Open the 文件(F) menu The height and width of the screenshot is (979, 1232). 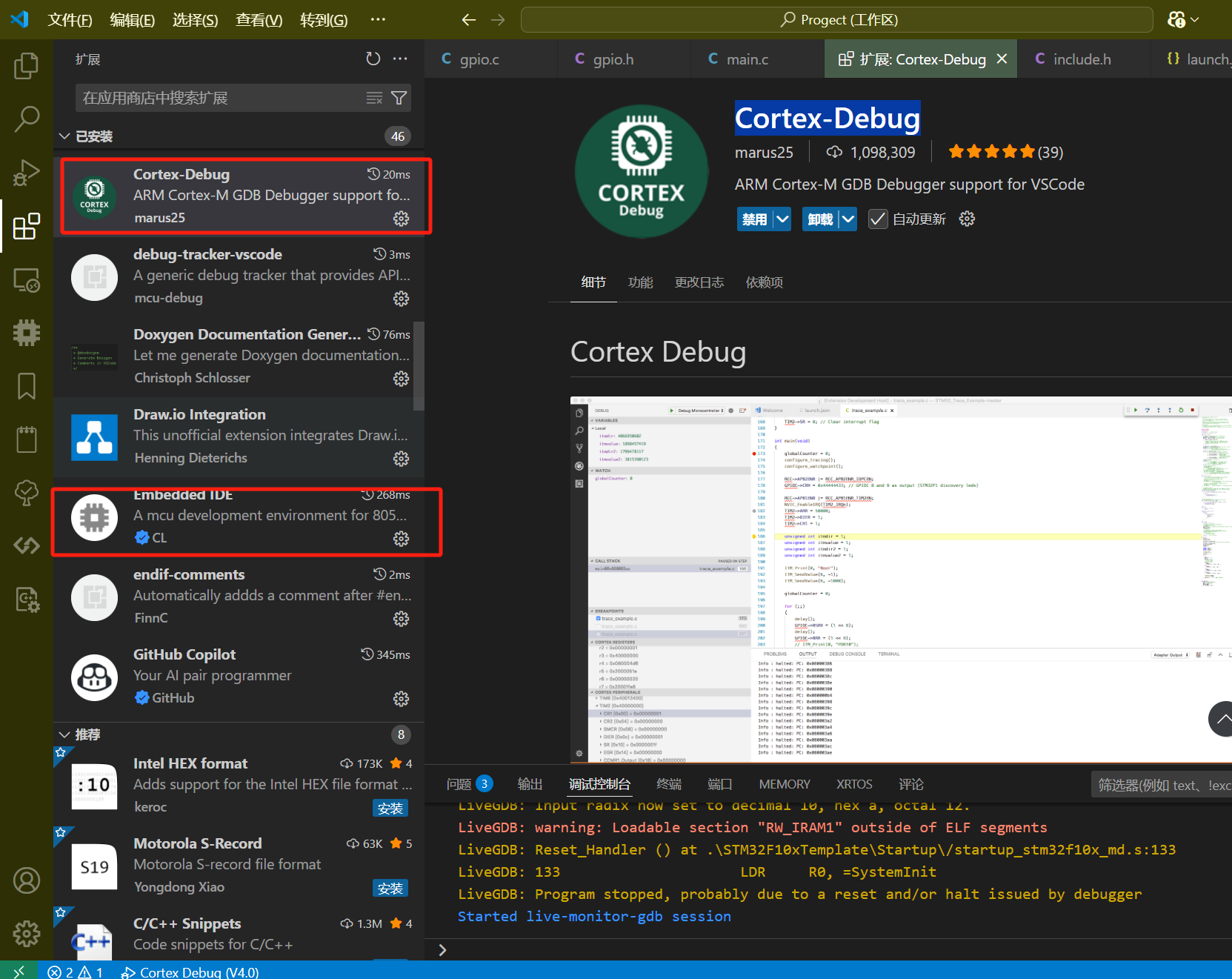(x=70, y=19)
